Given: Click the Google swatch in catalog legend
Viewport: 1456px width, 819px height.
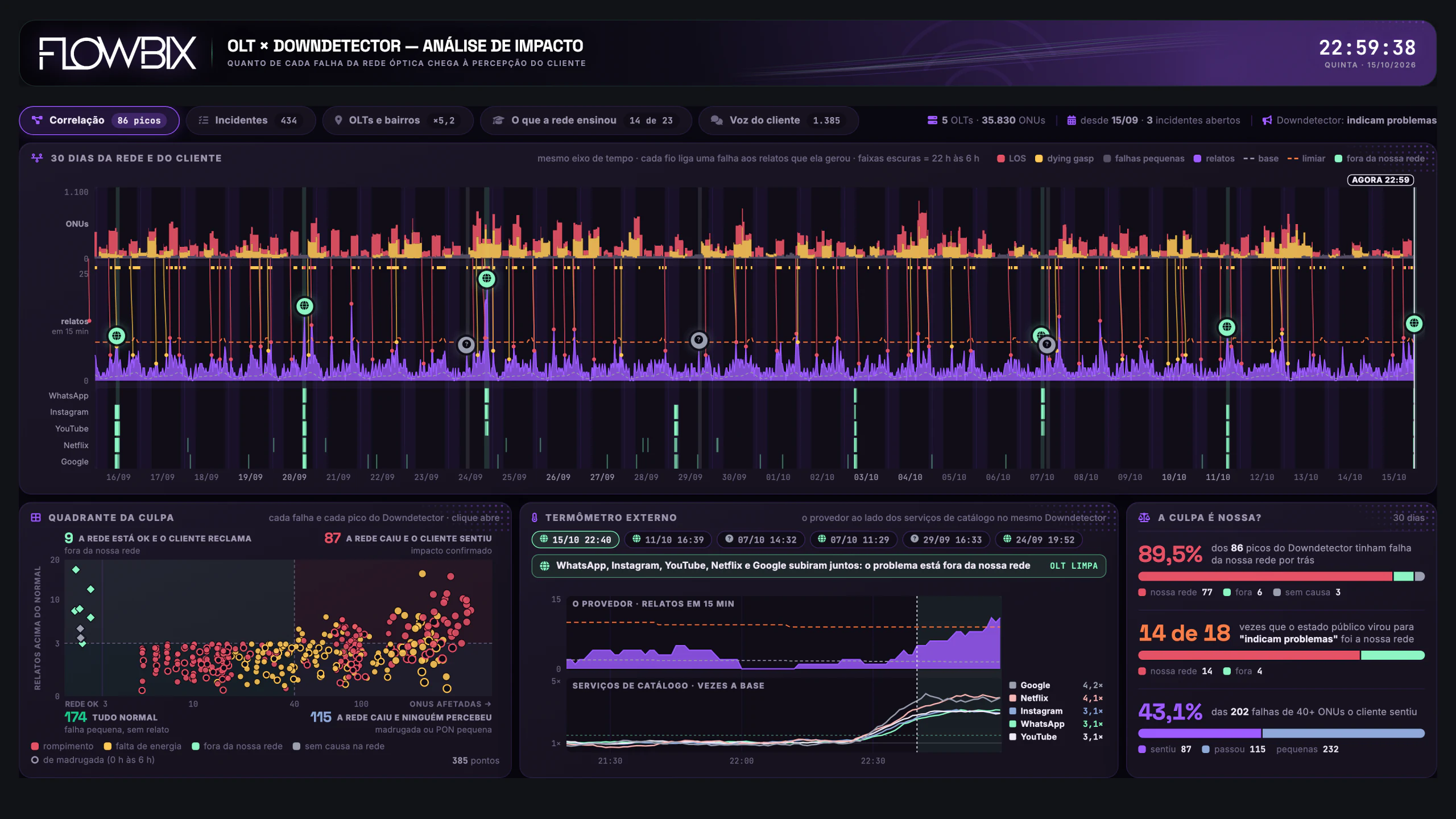Looking at the screenshot, I should pos(1013,685).
